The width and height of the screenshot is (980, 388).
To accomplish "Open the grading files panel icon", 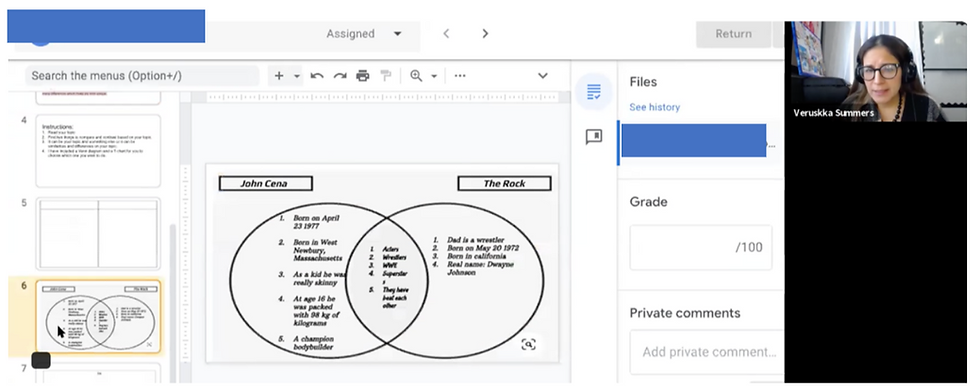I will (594, 92).
